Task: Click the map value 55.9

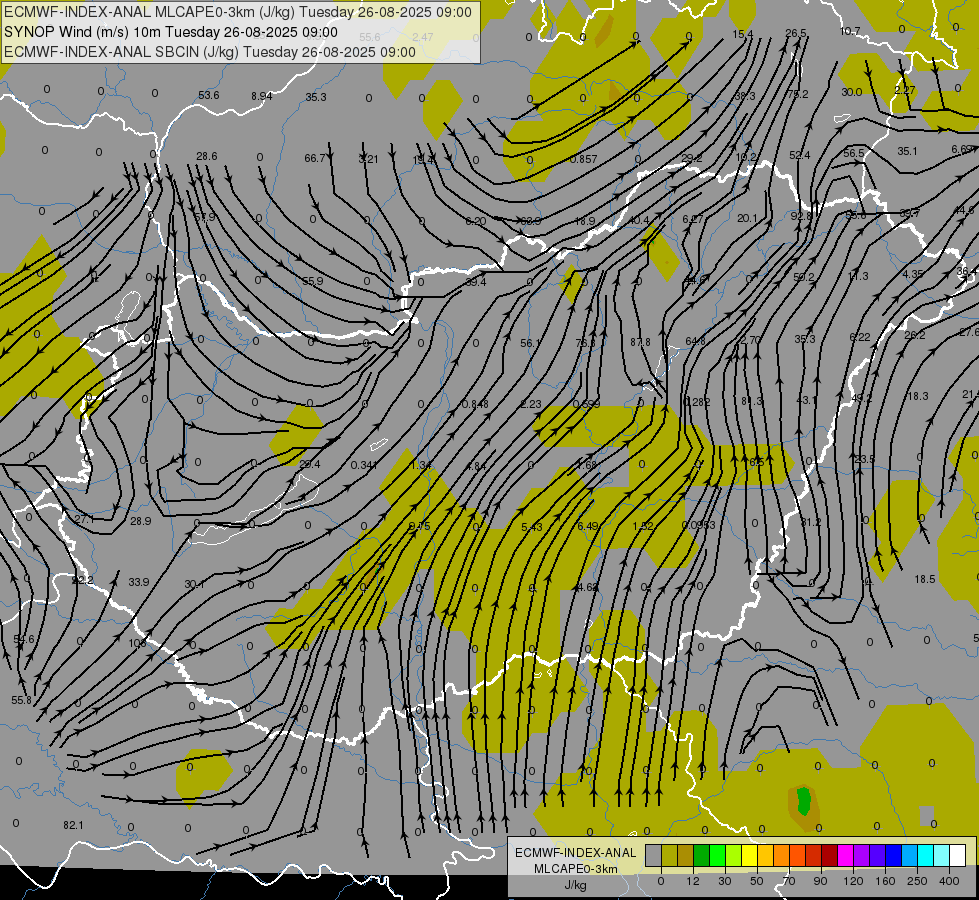Action: 313,281
